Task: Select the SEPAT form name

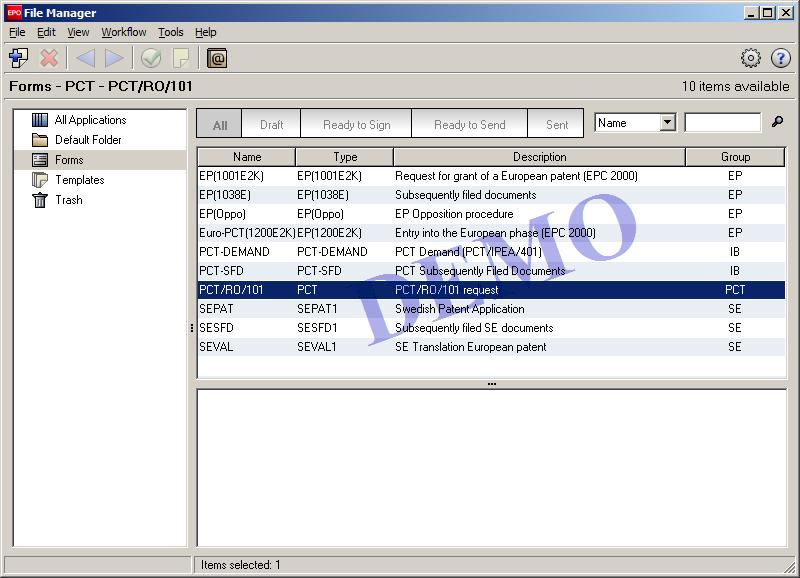Action: [216, 309]
